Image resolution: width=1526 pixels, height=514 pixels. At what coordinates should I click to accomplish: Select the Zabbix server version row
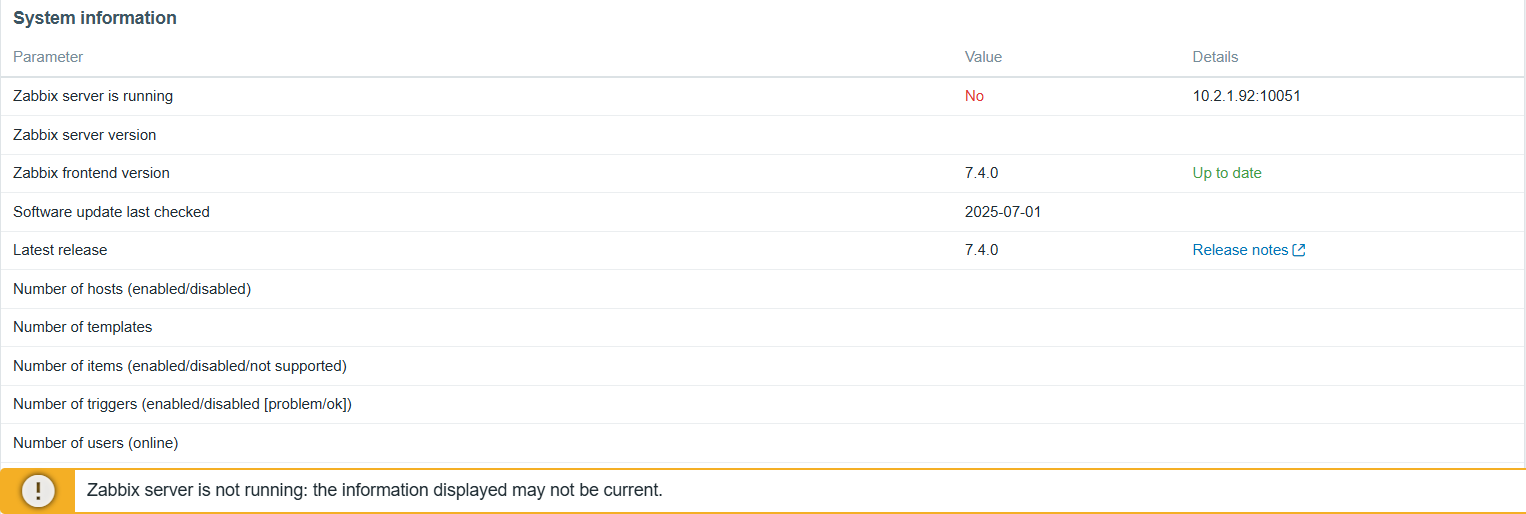(763, 135)
